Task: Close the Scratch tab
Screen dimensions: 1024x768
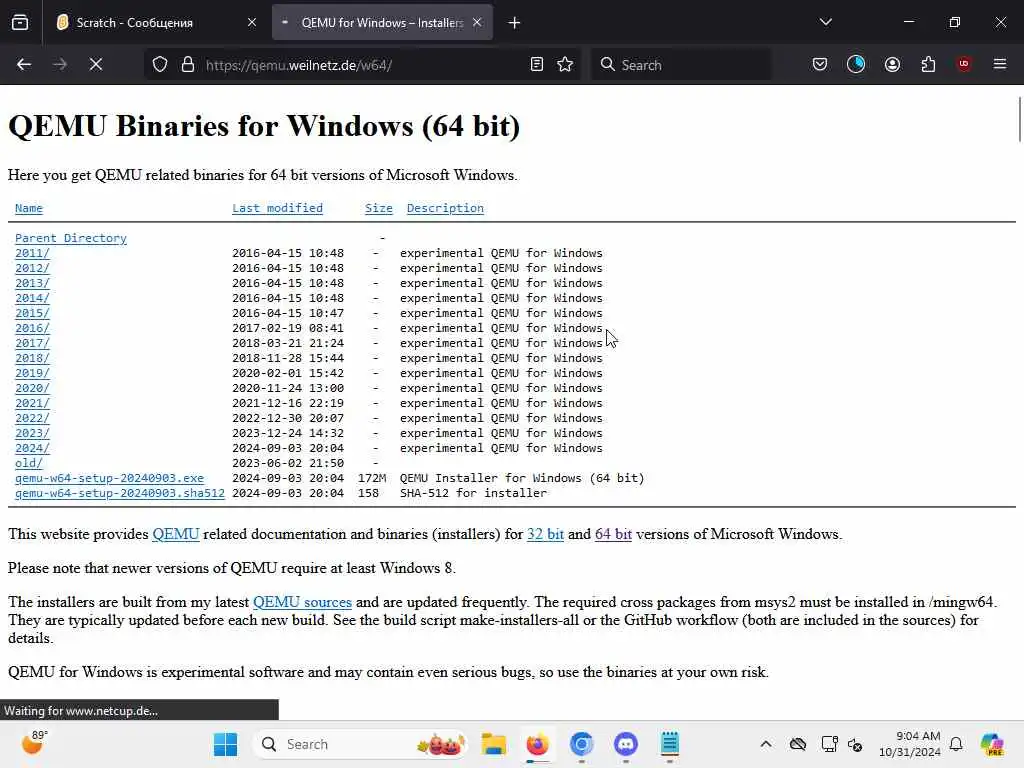Action: (x=252, y=22)
